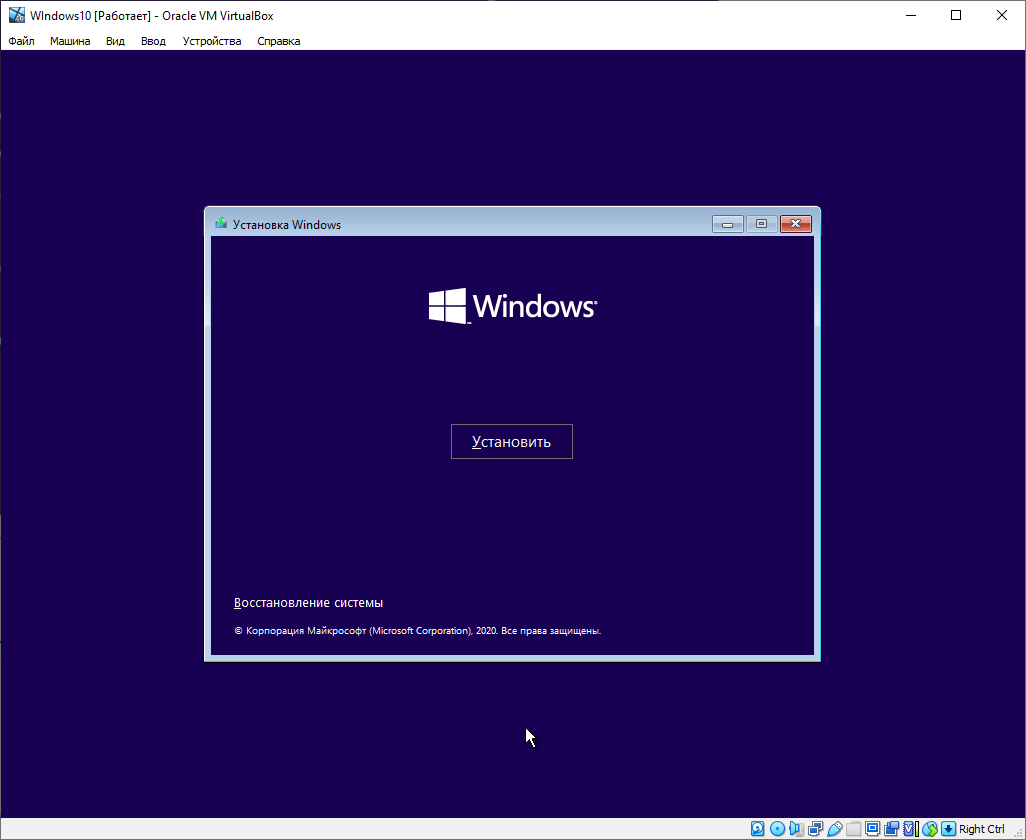Close the Установка Windows dialog
1026x840 pixels.
pyautogui.click(x=796, y=224)
